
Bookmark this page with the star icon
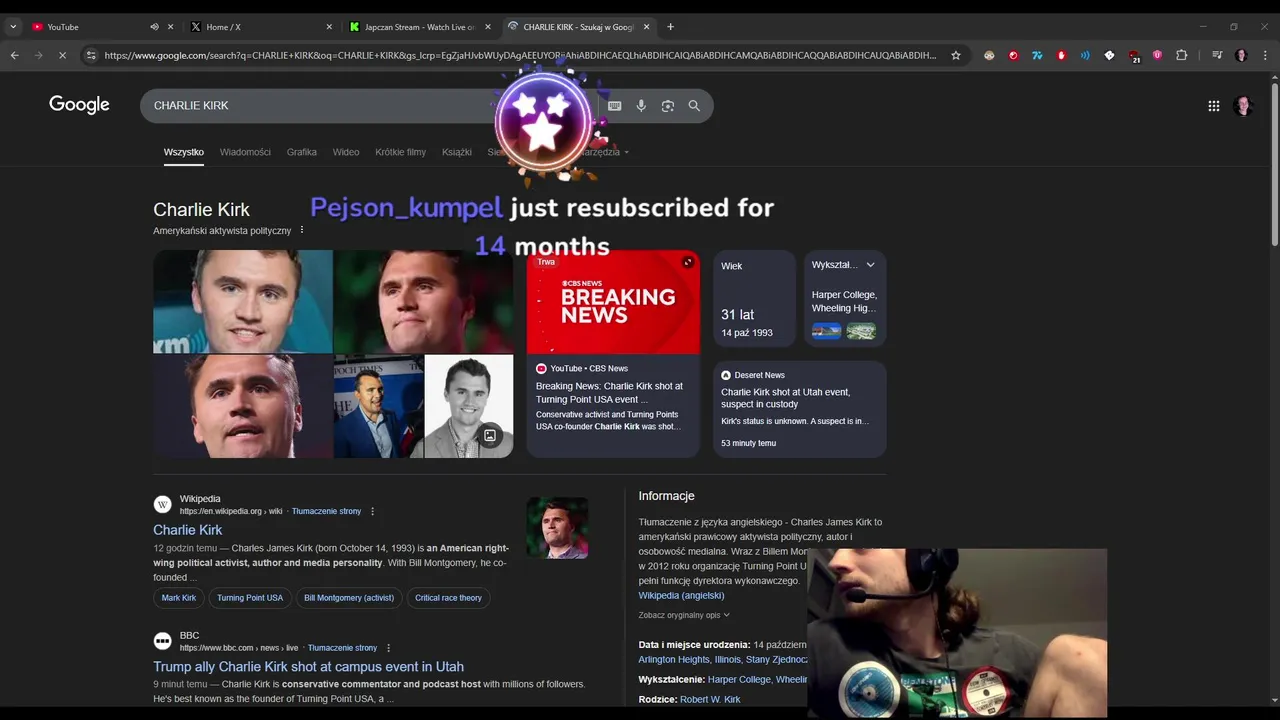pyautogui.click(x=956, y=55)
